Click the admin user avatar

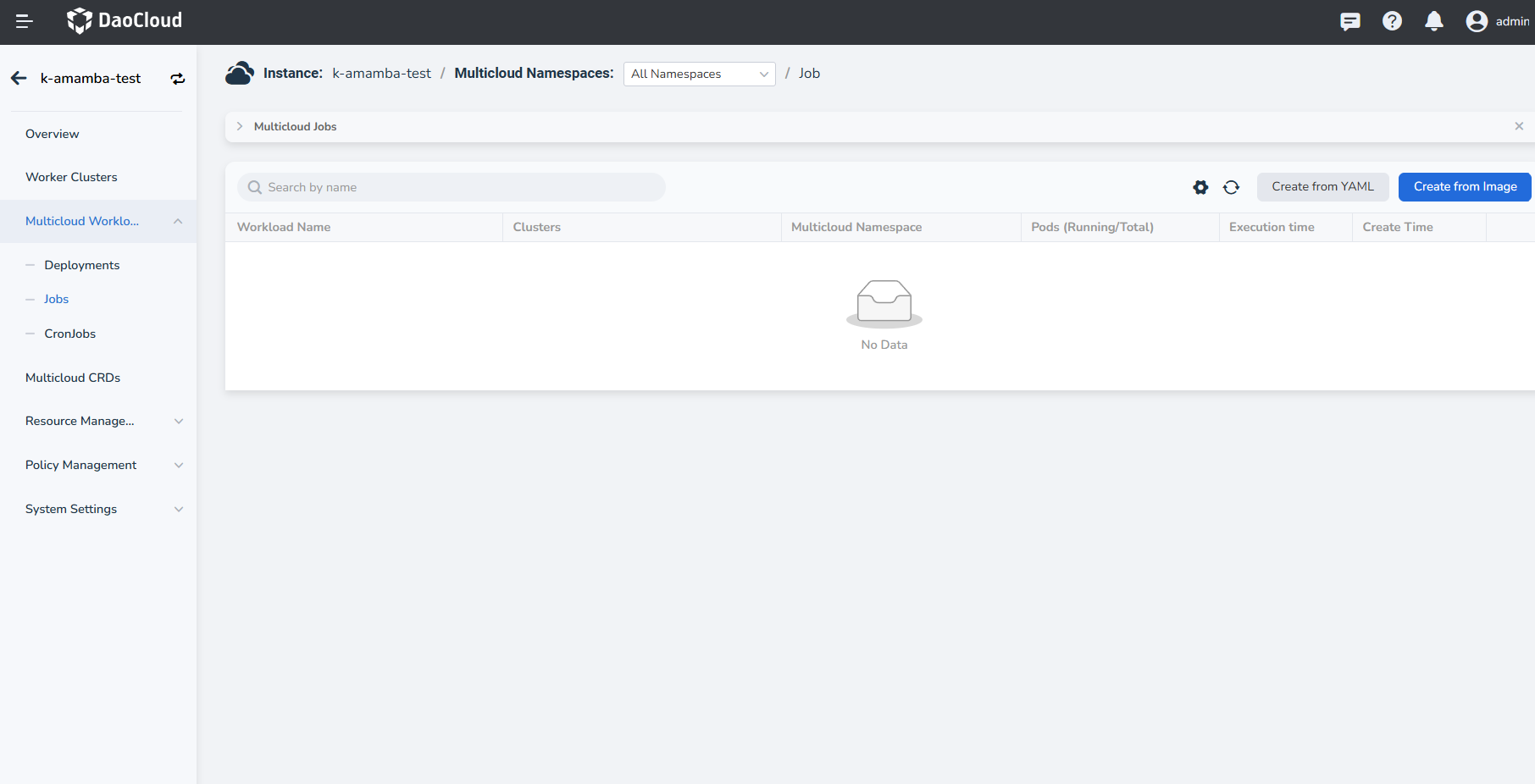click(1477, 21)
